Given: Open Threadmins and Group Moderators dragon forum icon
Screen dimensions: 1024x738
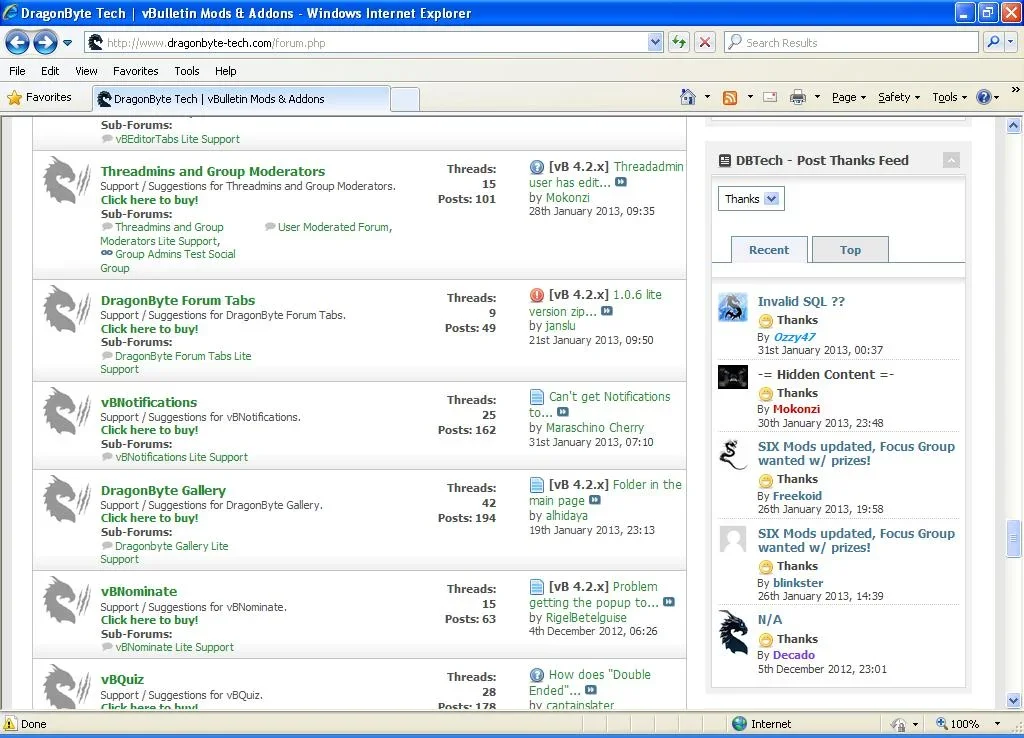Looking at the screenshot, I should point(66,181).
